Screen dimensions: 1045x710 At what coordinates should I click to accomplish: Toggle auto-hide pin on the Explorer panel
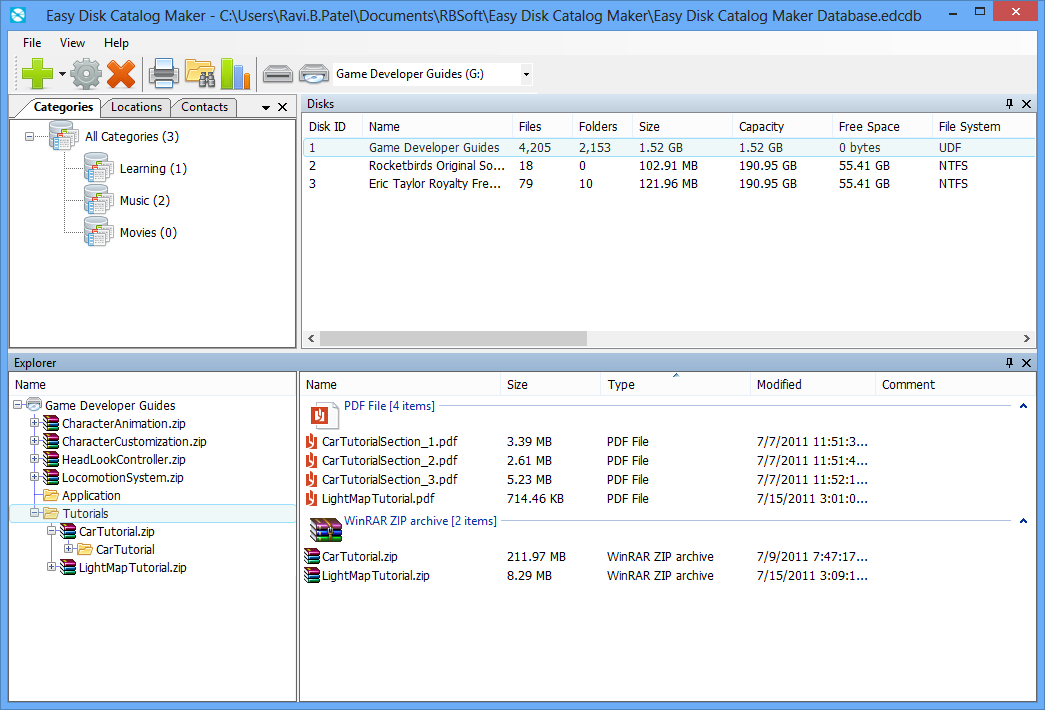point(1009,363)
